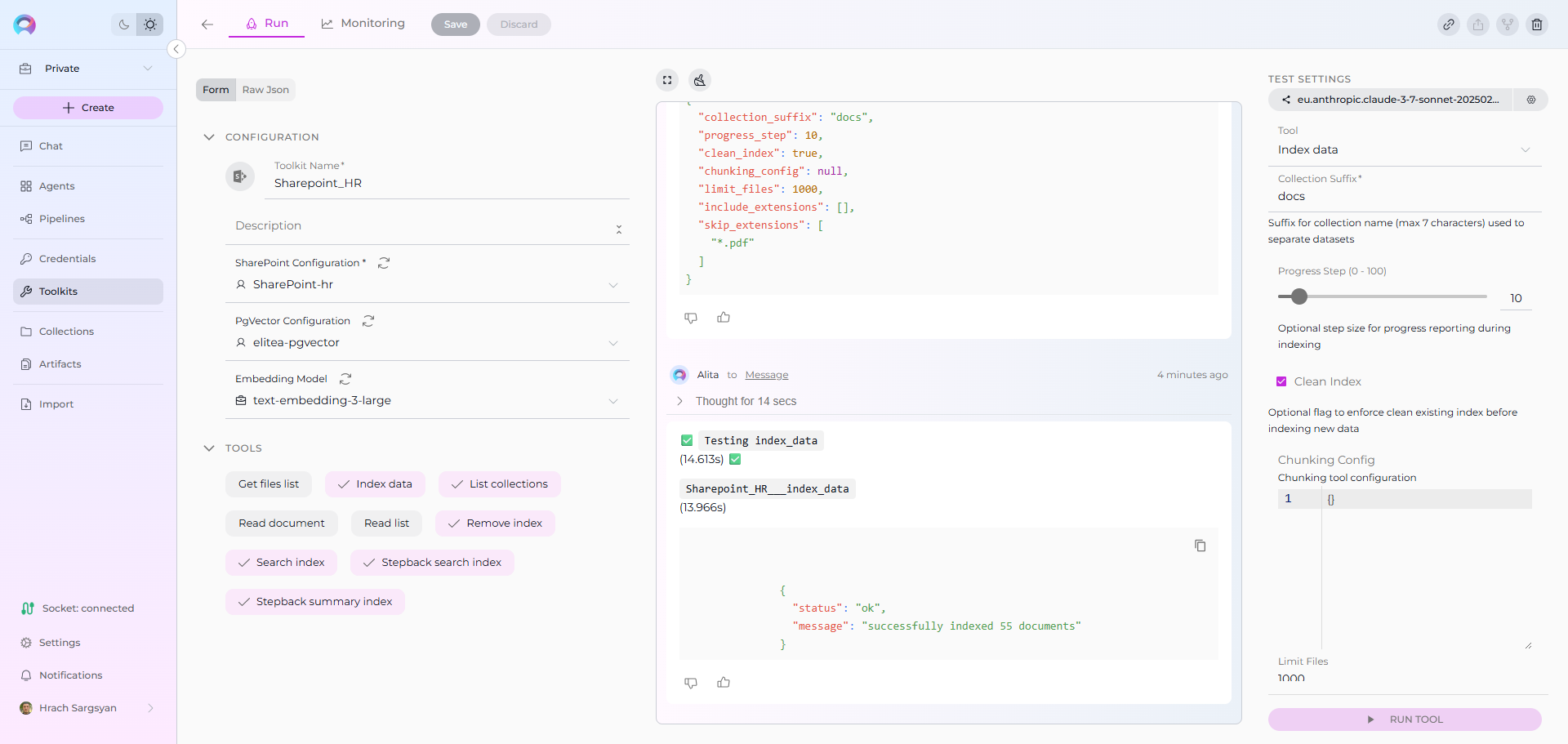The image size is (1568, 744).
Task: Click the Progress Step slider handle
Action: point(1299,296)
